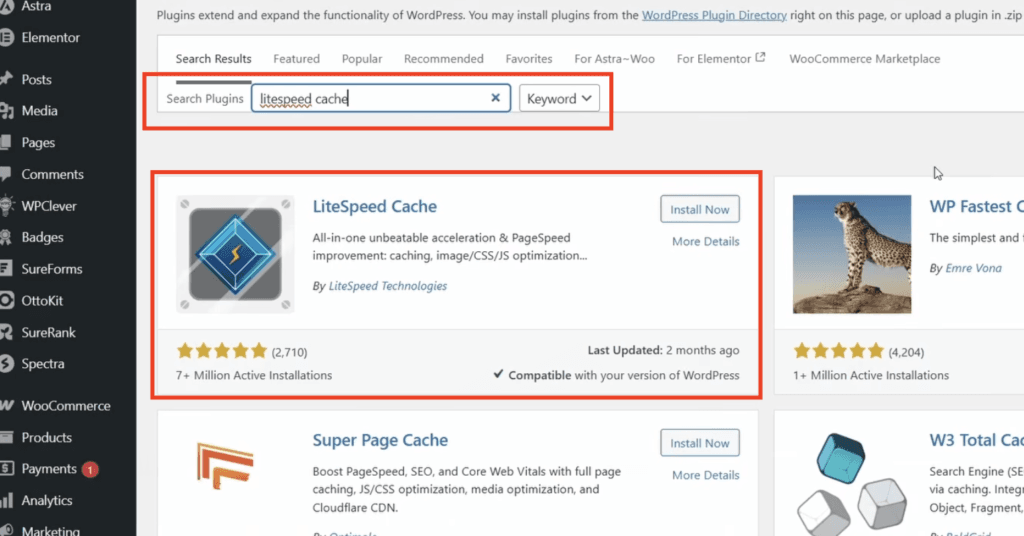View More Details for LiteSpeed Cache
The width and height of the screenshot is (1024, 536).
(705, 242)
